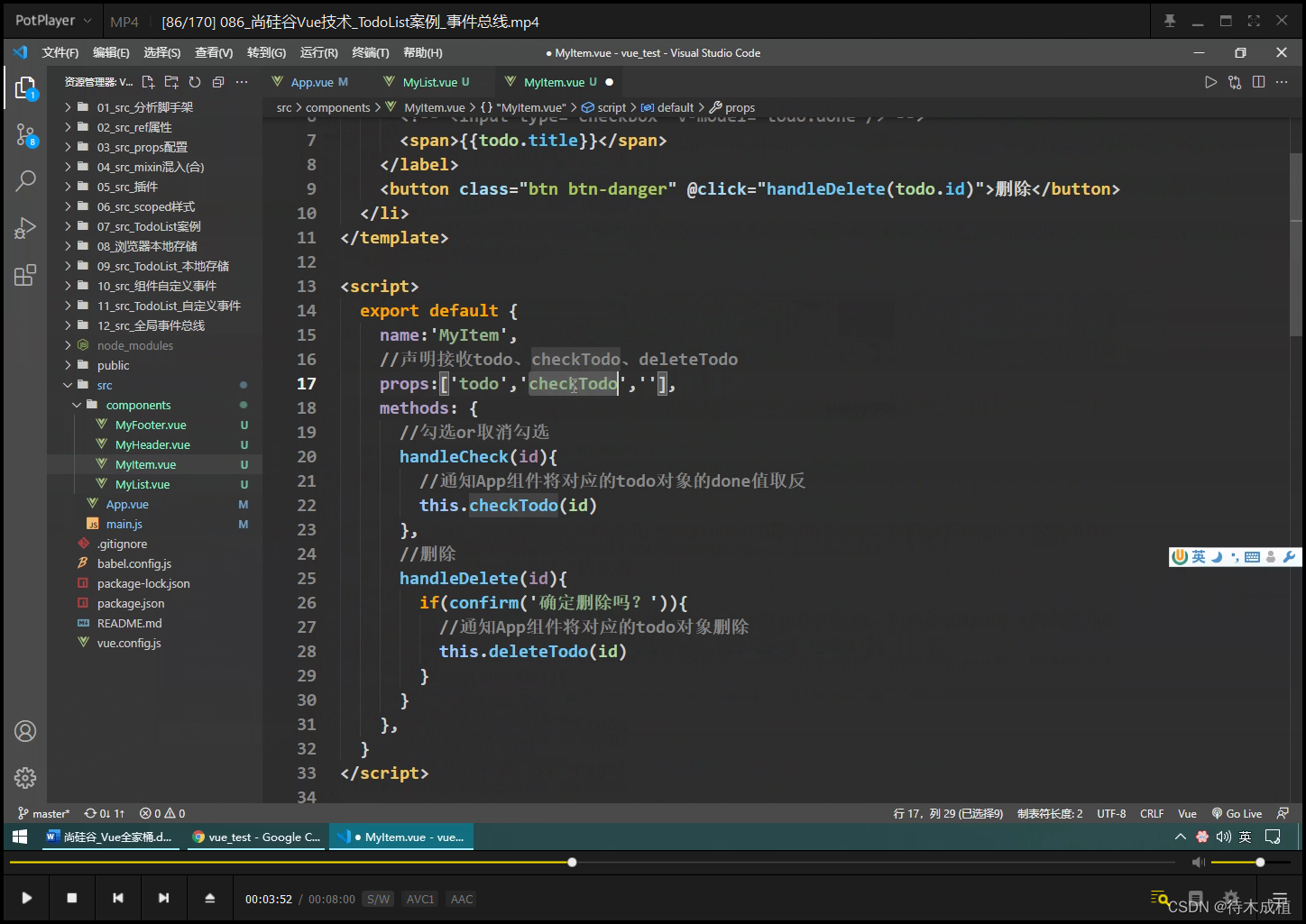Open the Accounts icon in activity bar
The image size is (1306, 924).
(x=25, y=731)
